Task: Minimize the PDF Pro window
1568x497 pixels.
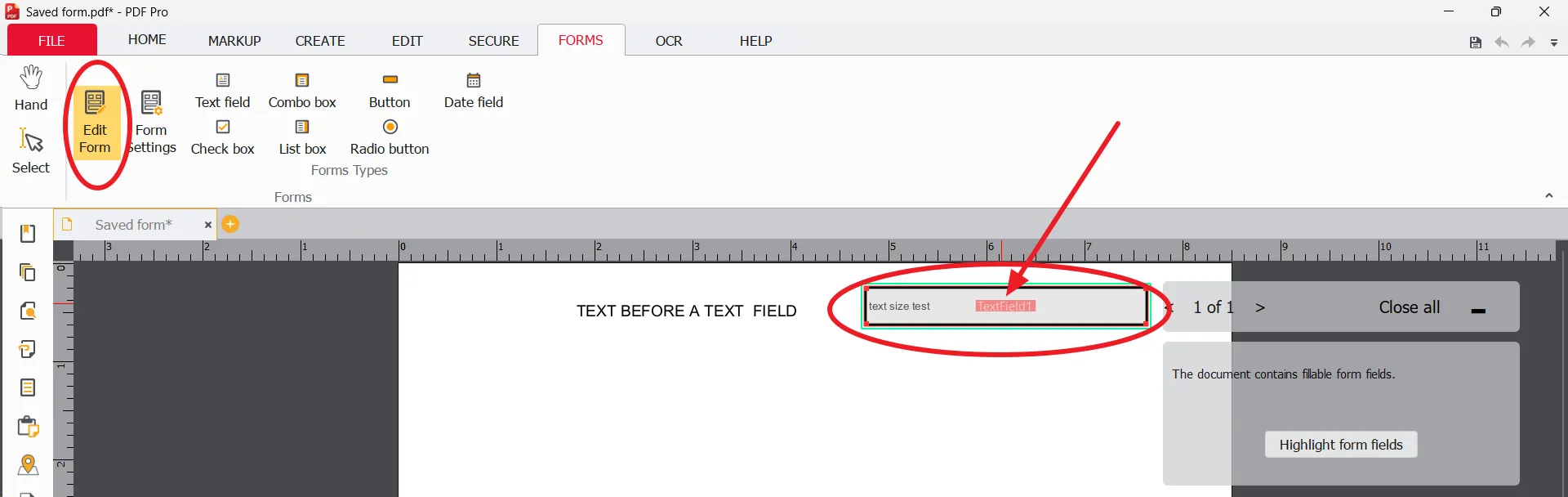Action: 1449,11
